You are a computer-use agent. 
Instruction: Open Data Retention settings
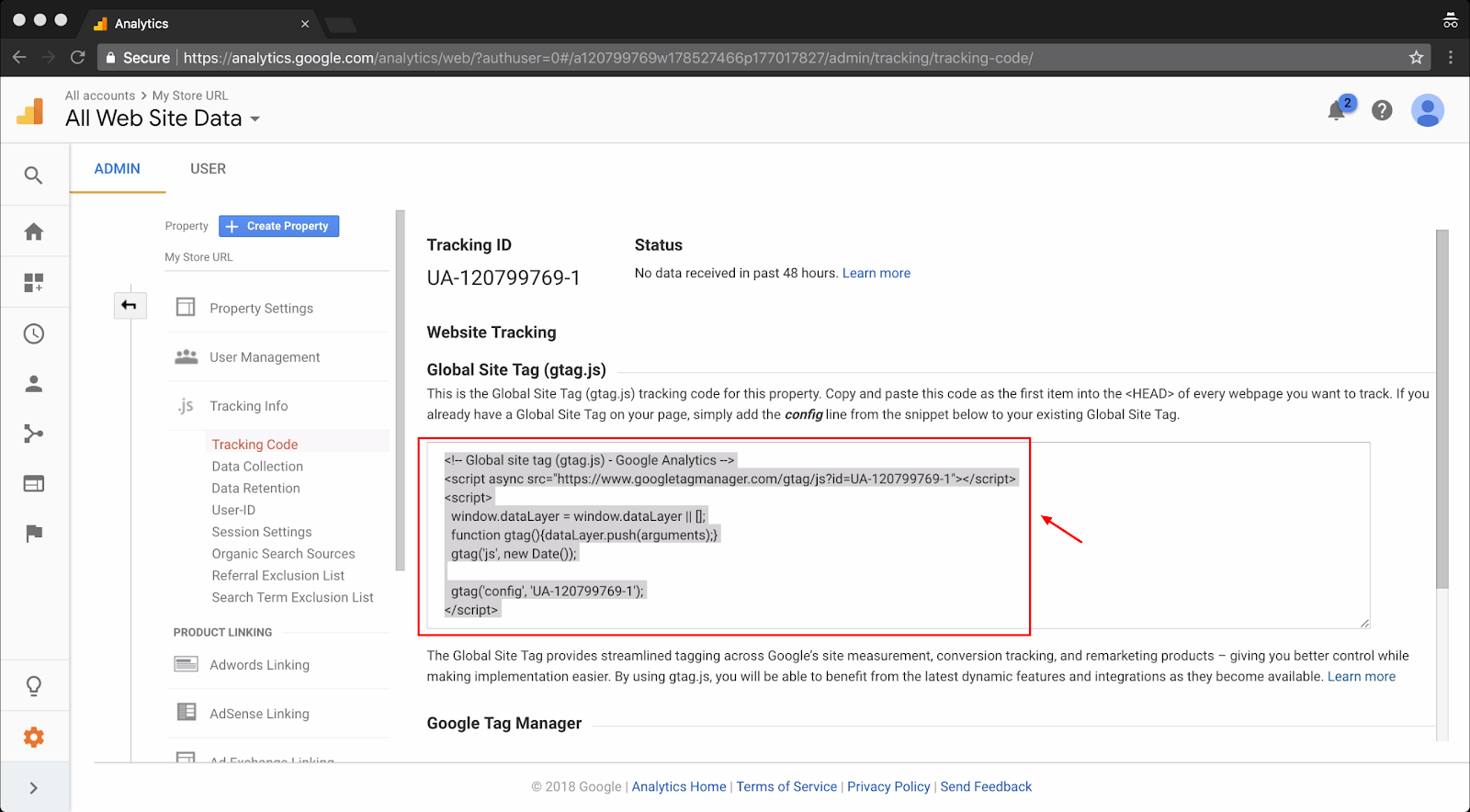(255, 489)
